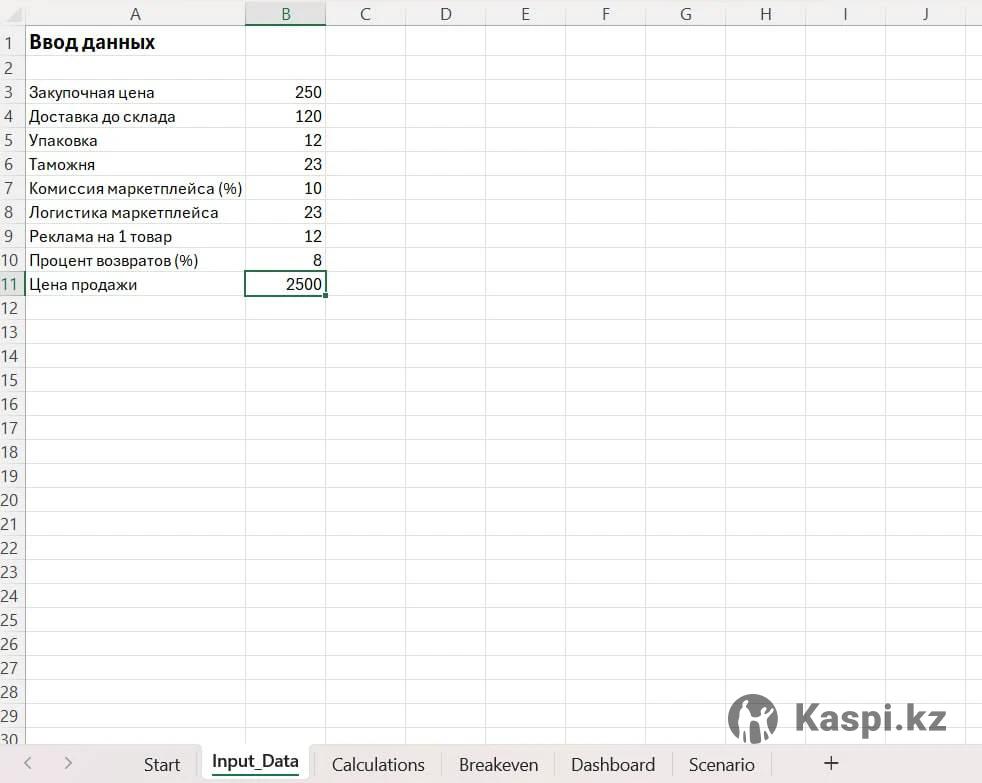The height and width of the screenshot is (783, 982).
Task: Select the delivery cost value 120
Action: pos(285,116)
